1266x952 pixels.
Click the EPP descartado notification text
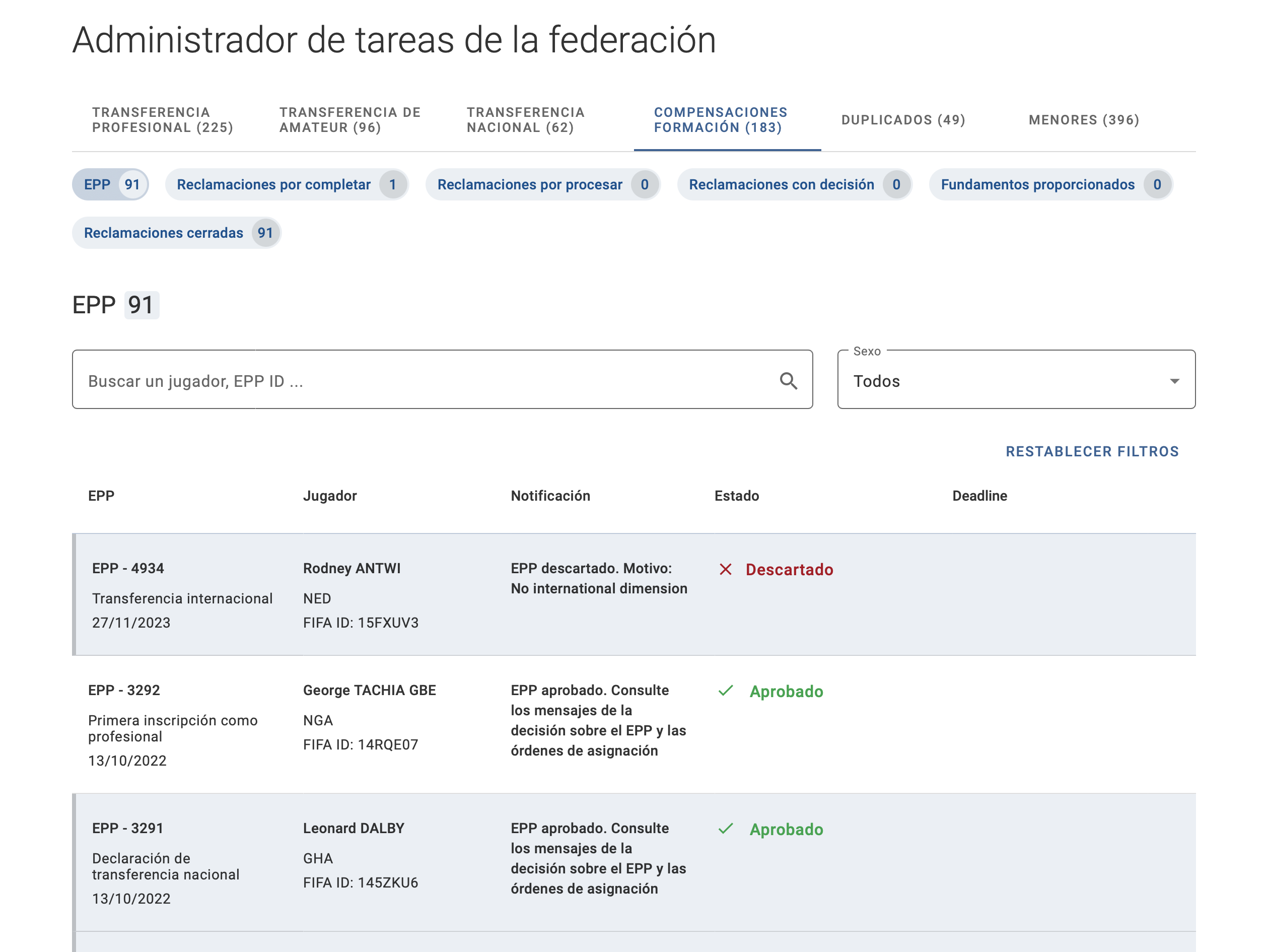[x=599, y=578]
